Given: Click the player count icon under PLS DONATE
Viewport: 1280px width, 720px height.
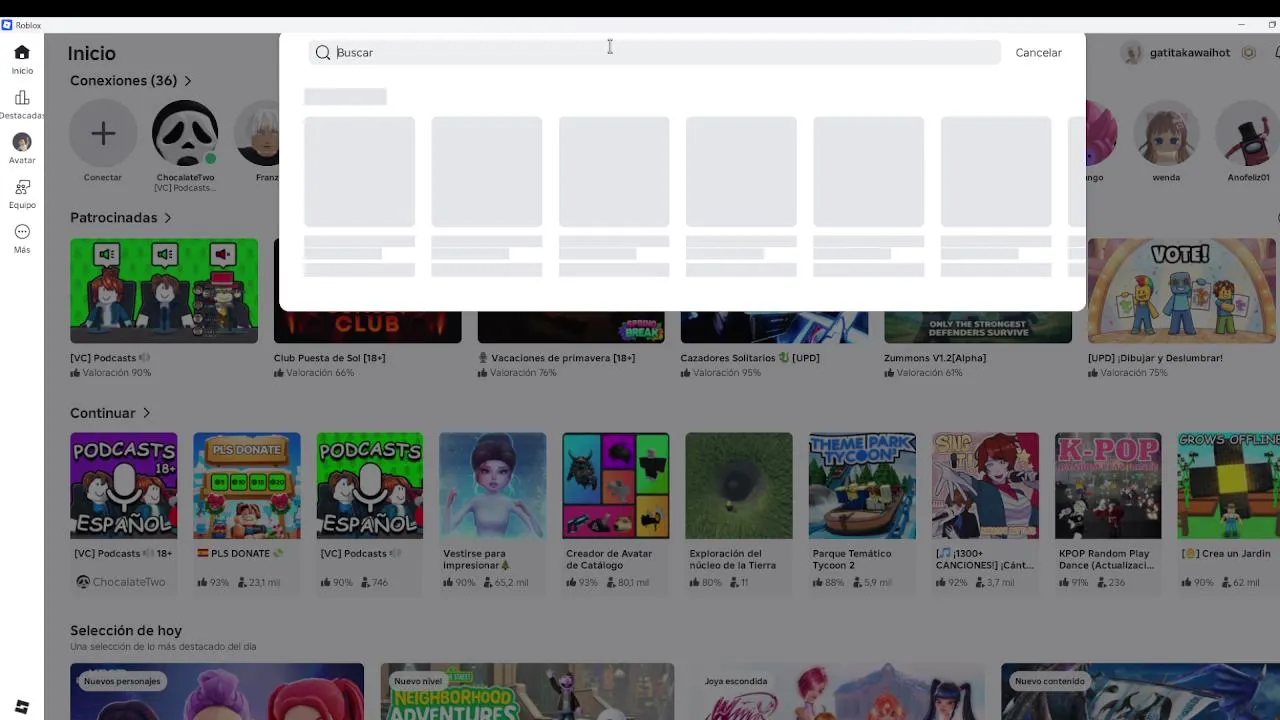Looking at the screenshot, I should (242, 582).
